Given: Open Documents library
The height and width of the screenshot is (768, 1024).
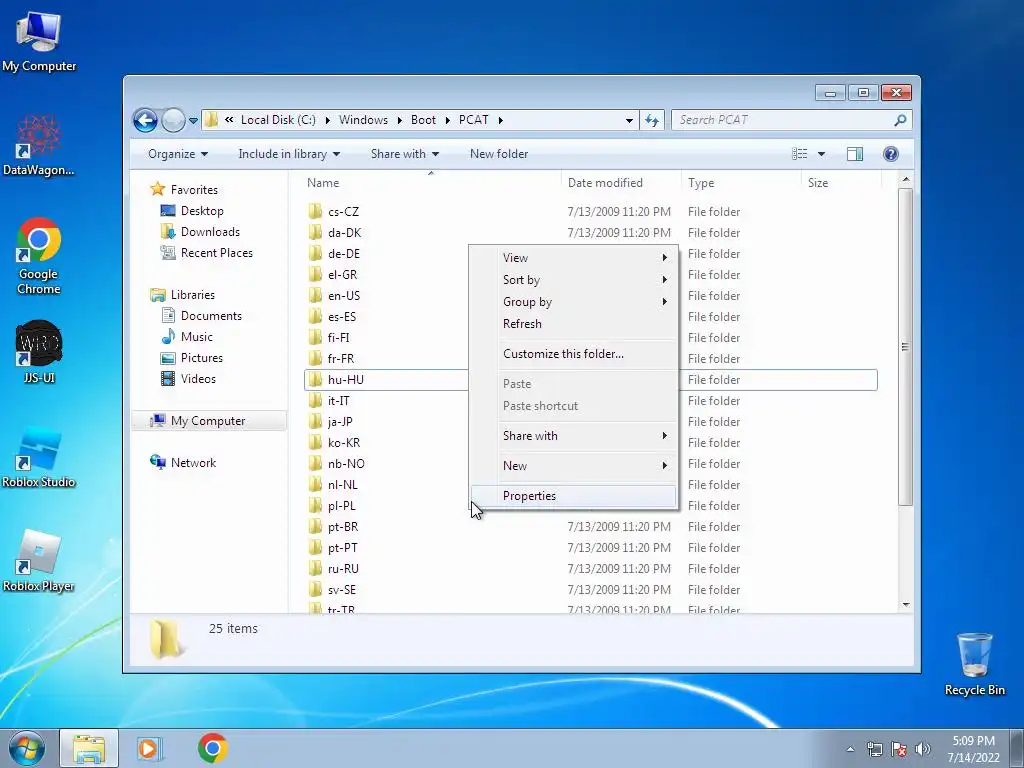Looking at the screenshot, I should (x=211, y=315).
